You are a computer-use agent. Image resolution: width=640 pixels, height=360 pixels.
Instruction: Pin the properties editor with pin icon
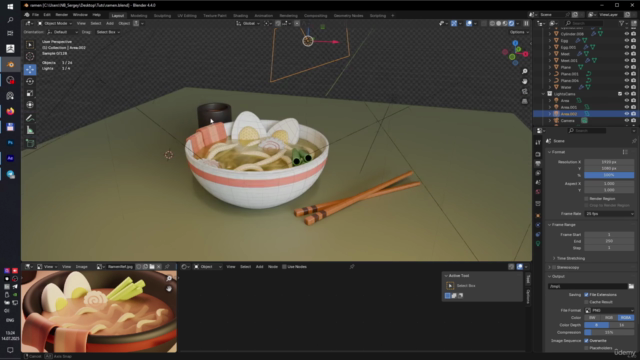click(634, 141)
